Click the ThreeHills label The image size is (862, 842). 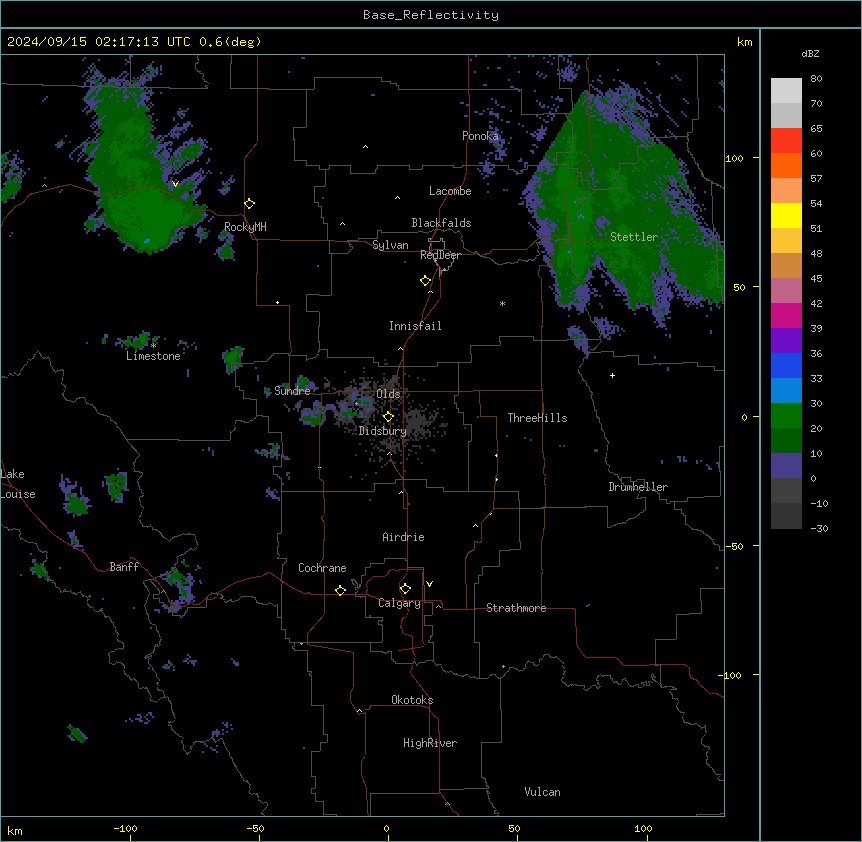point(537,418)
